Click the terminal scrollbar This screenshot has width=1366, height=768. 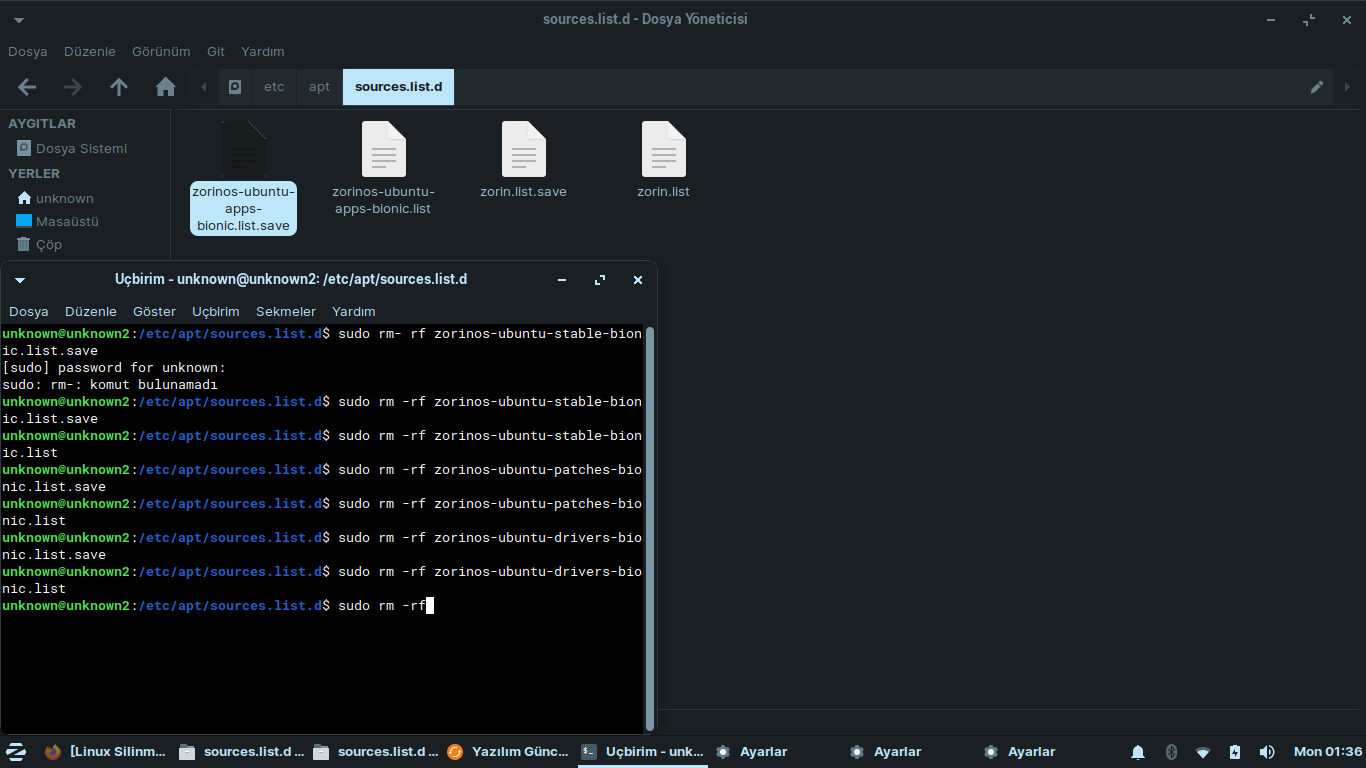(651, 528)
